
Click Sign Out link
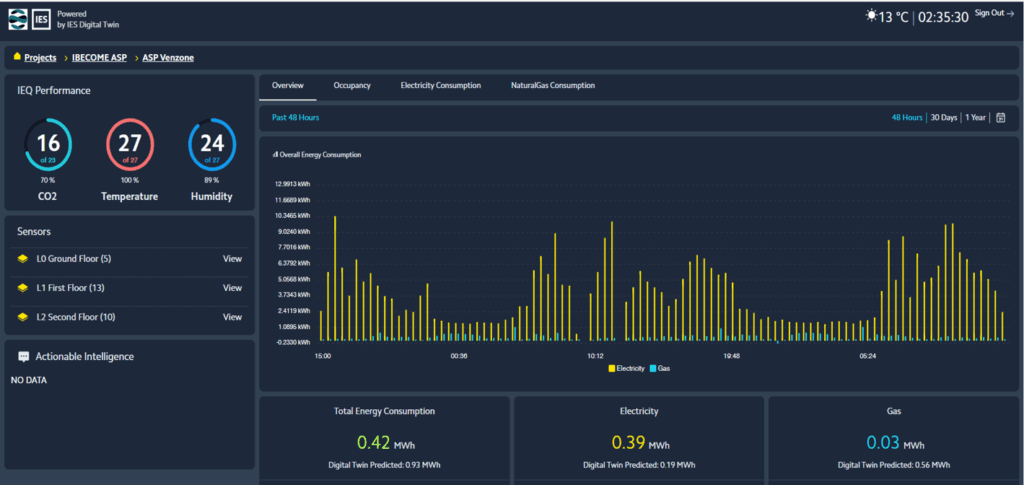coord(994,13)
